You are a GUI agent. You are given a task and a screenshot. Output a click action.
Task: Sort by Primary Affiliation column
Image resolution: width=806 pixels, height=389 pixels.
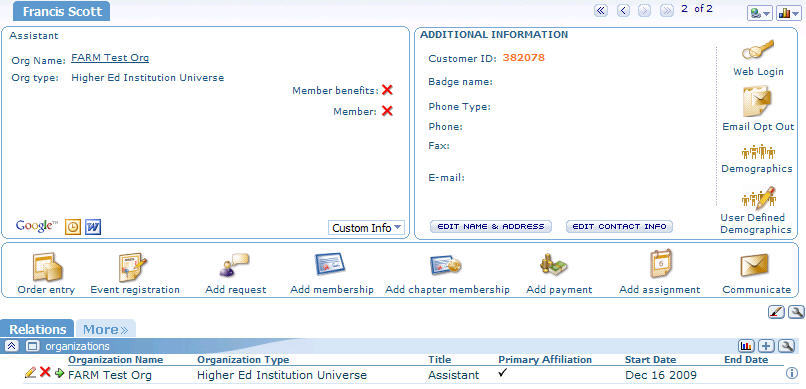coord(545,360)
